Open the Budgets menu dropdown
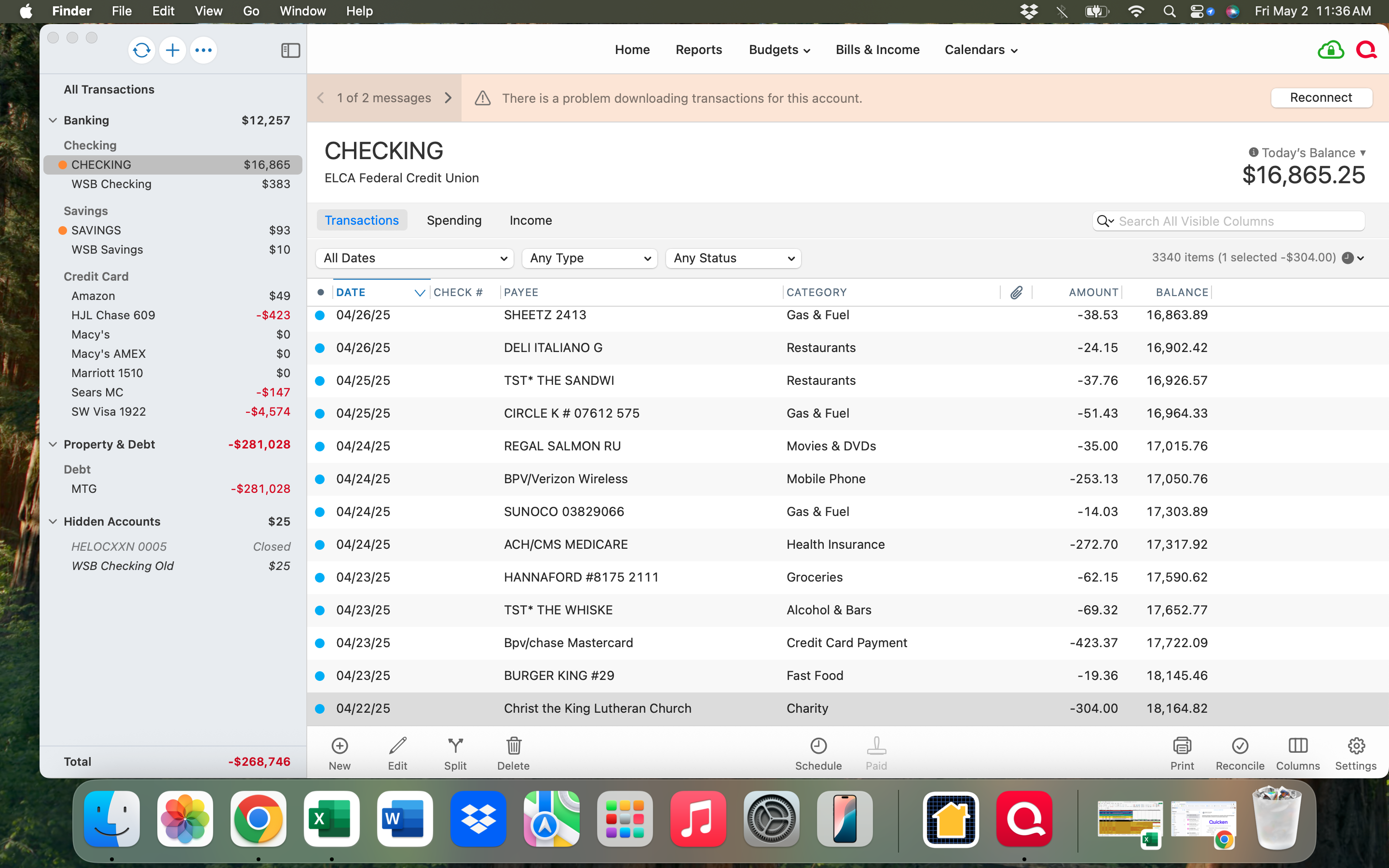Viewport: 1389px width, 868px height. point(779,50)
